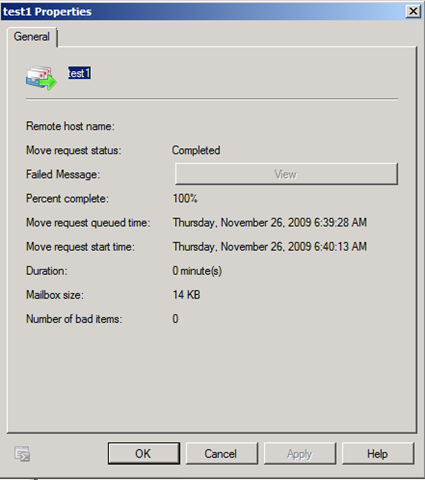Screen dimensions: 425x480
Task: Click the script icon at the bottom left
Action: [22, 454]
